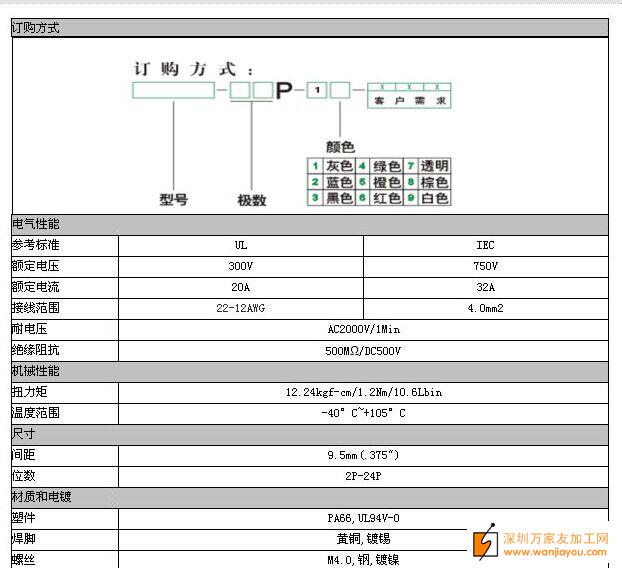The image size is (622, 568).
Task: Click the IEC column header cell
Action: point(485,245)
